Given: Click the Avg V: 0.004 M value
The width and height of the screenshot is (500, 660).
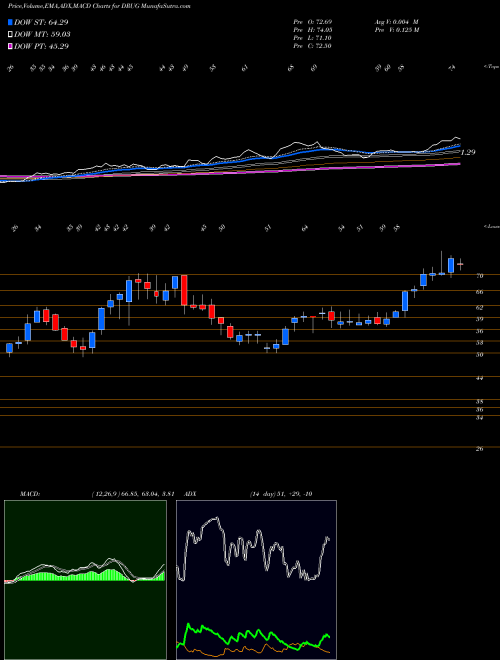Looking at the screenshot, I should coord(396,22).
